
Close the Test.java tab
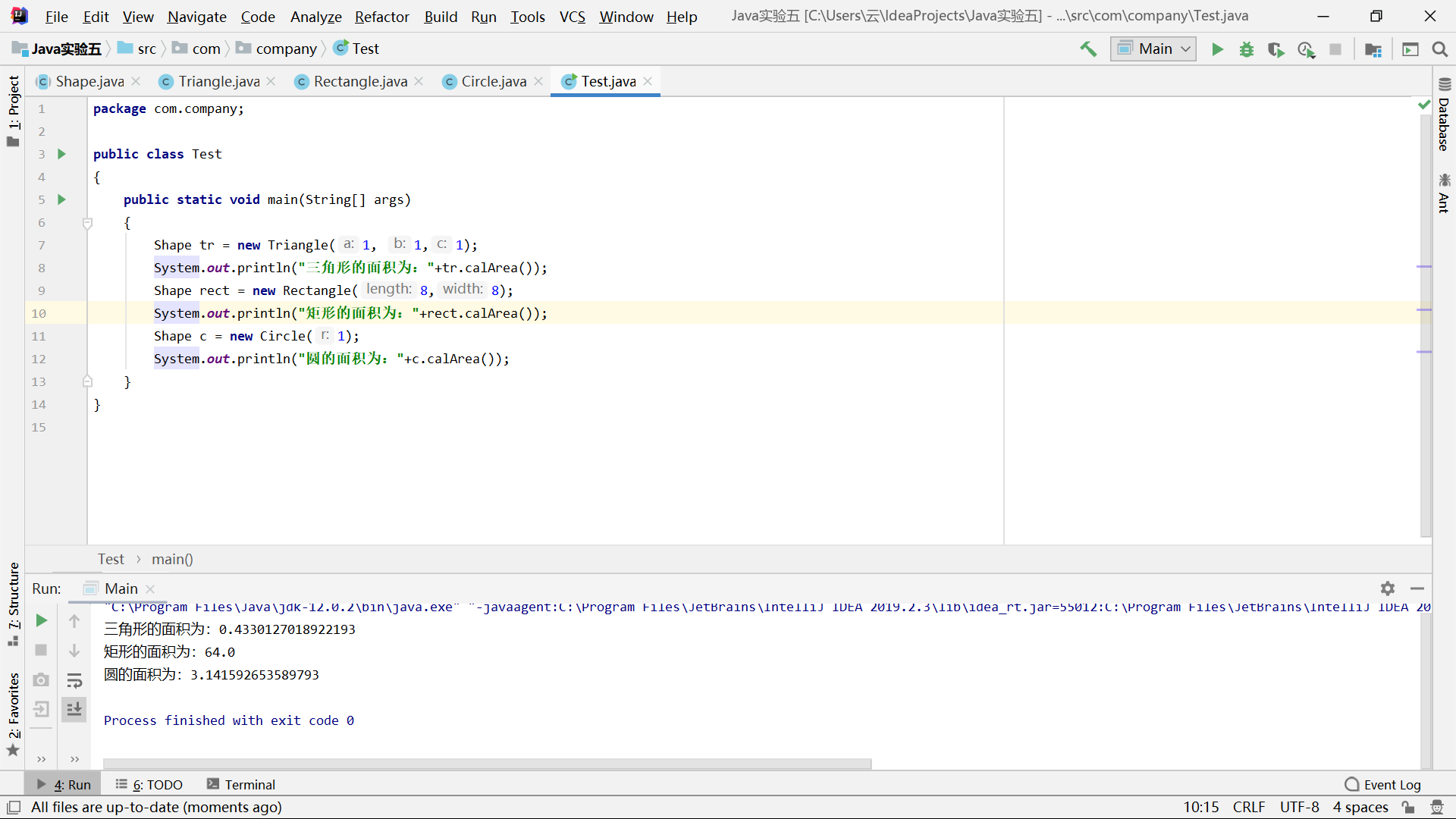click(648, 81)
